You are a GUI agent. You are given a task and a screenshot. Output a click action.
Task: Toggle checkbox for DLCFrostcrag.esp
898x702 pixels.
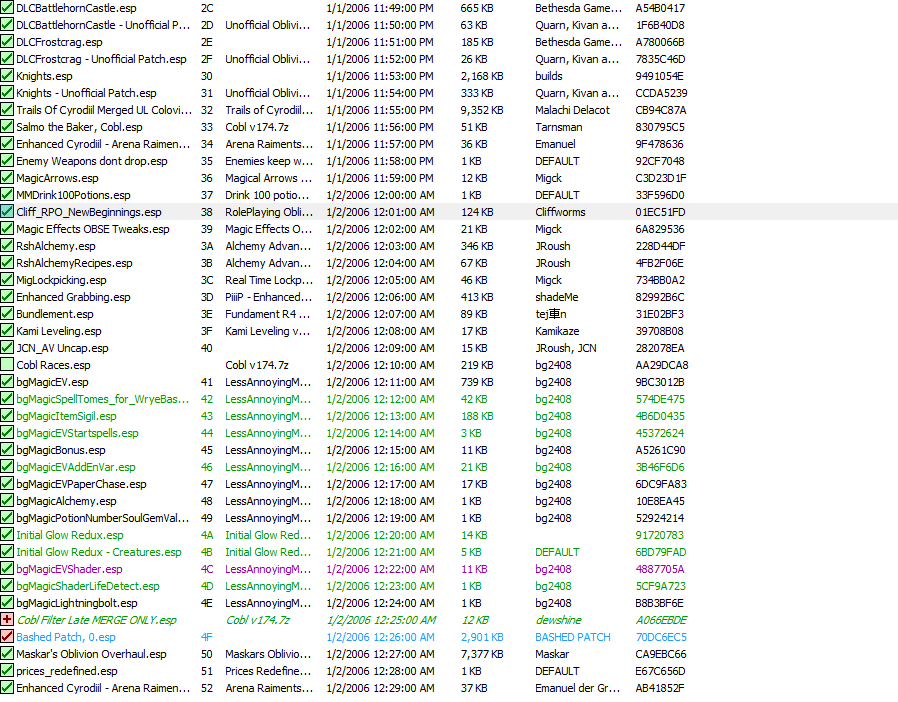pyautogui.click(x=7, y=42)
